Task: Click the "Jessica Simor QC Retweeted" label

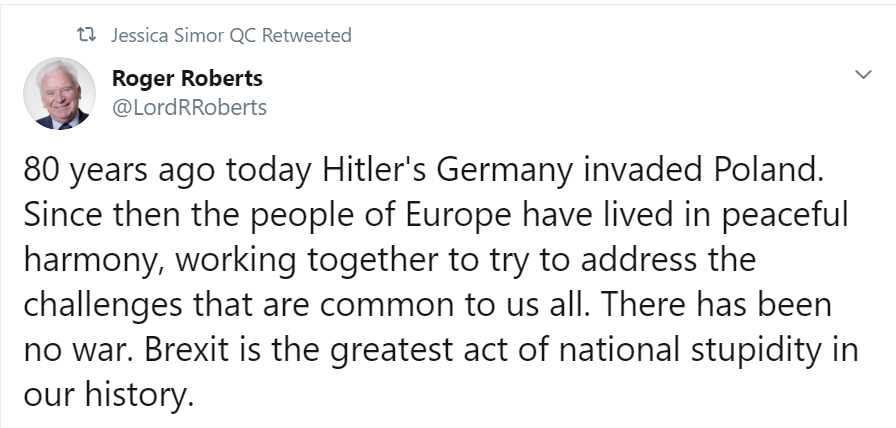Action: (x=231, y=36)
